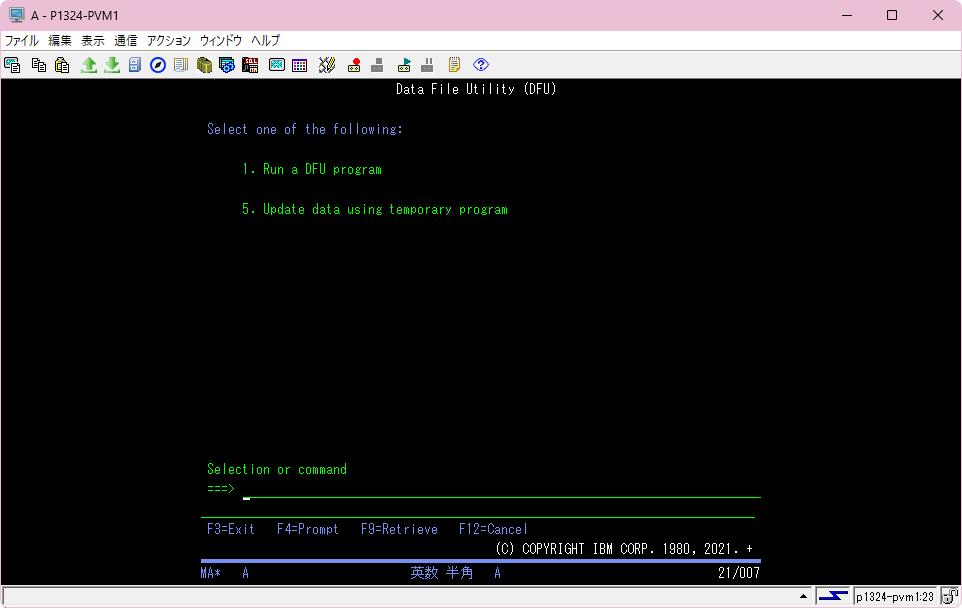Screen dimensions: 962x608
Task: Click F9=Retrieve function key label
Action: [399, 529]
